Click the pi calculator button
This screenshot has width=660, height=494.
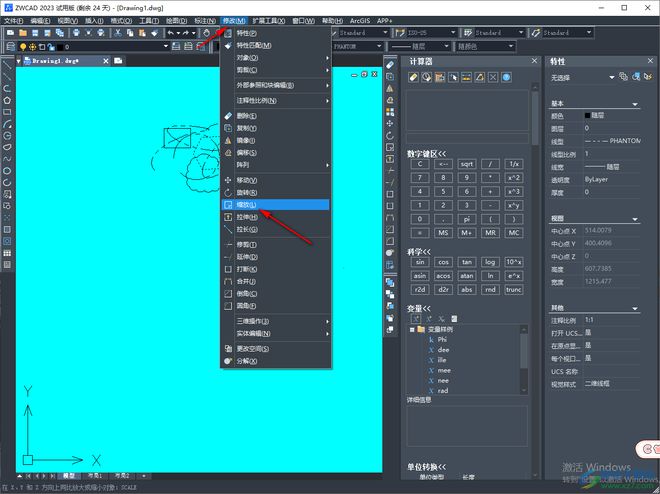click(x=466, y=219)
